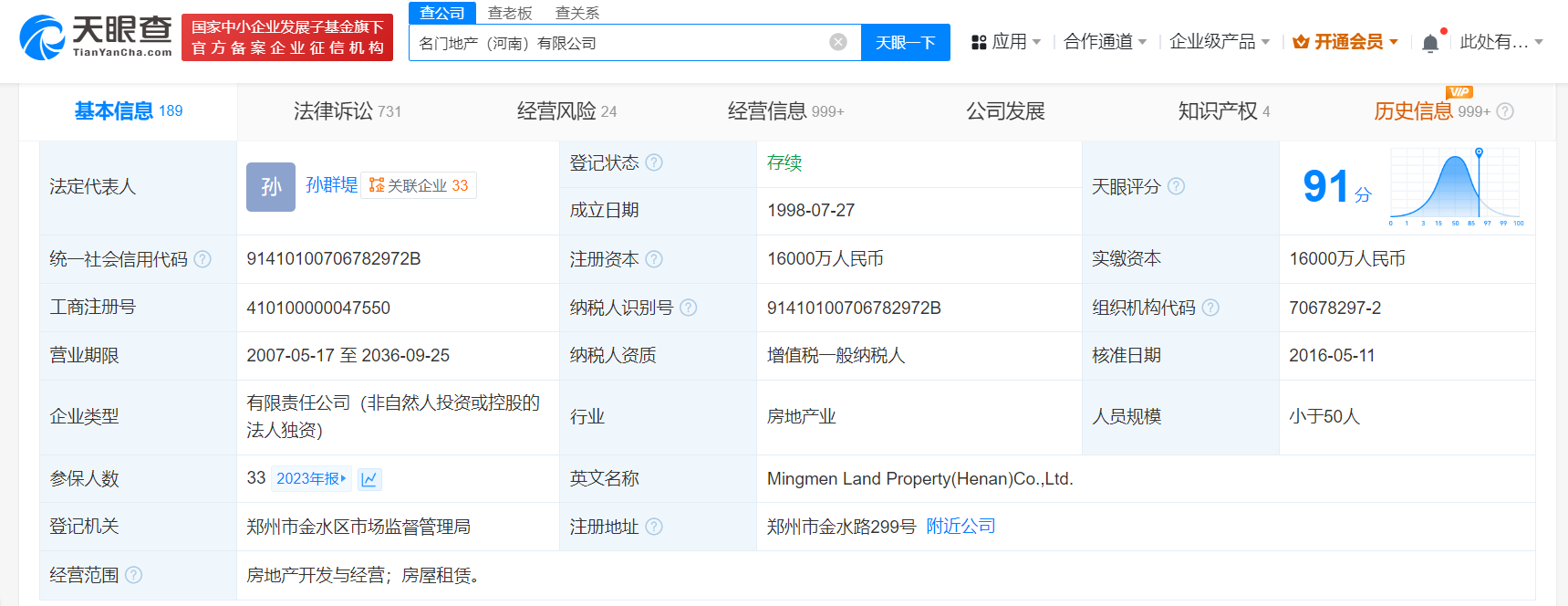Image resolution: width=1568 pixels, height=606 pixels.
Task: Show help for 登记状态
Action: click(x=654, y=162)
